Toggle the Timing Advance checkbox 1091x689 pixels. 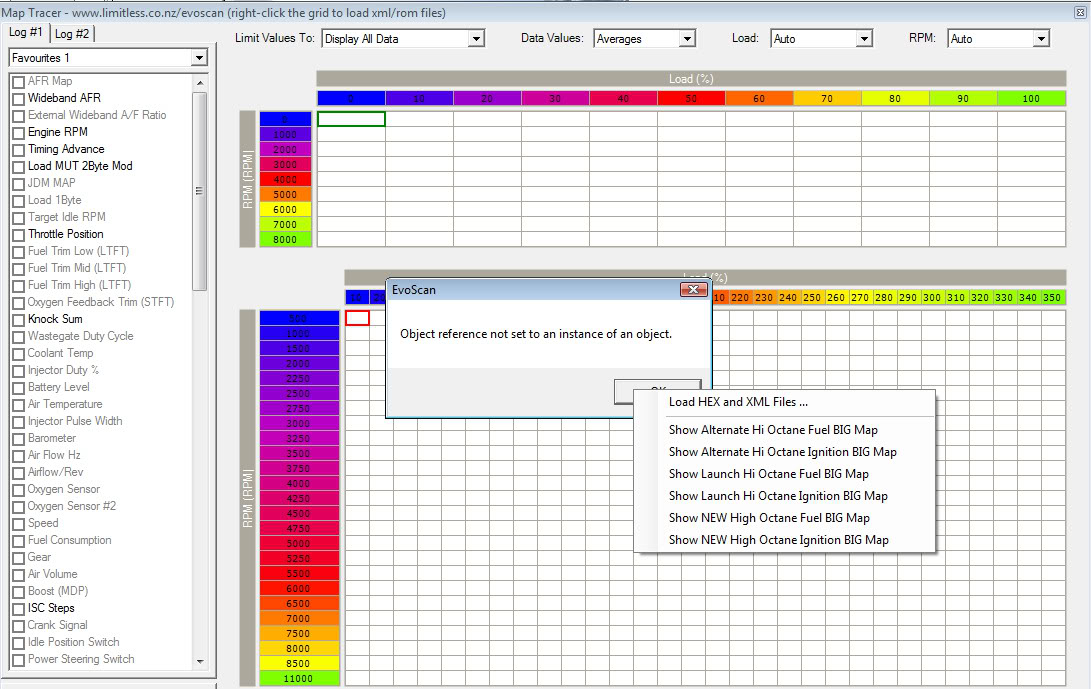click(19, 150)
